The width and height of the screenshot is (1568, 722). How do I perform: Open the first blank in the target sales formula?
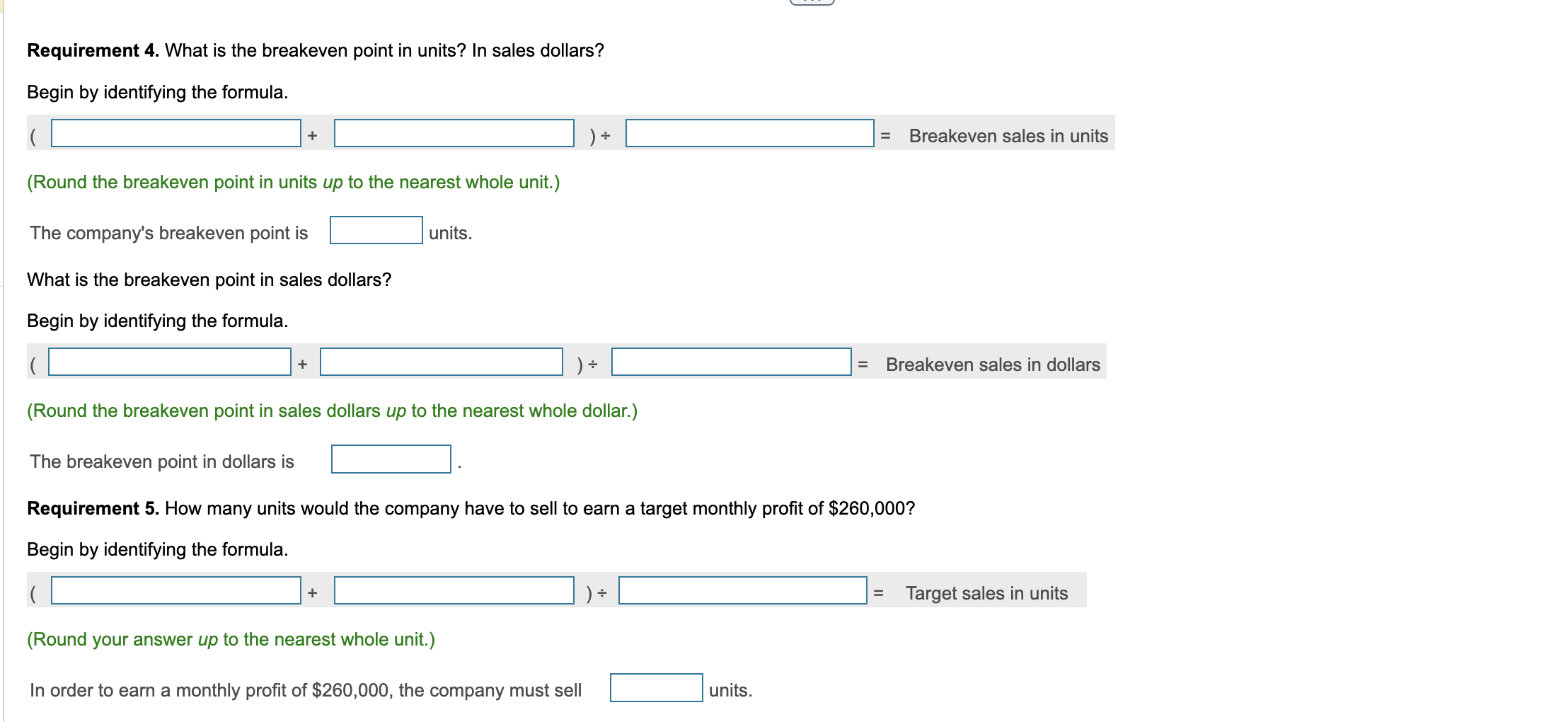(x=177, y=592)
